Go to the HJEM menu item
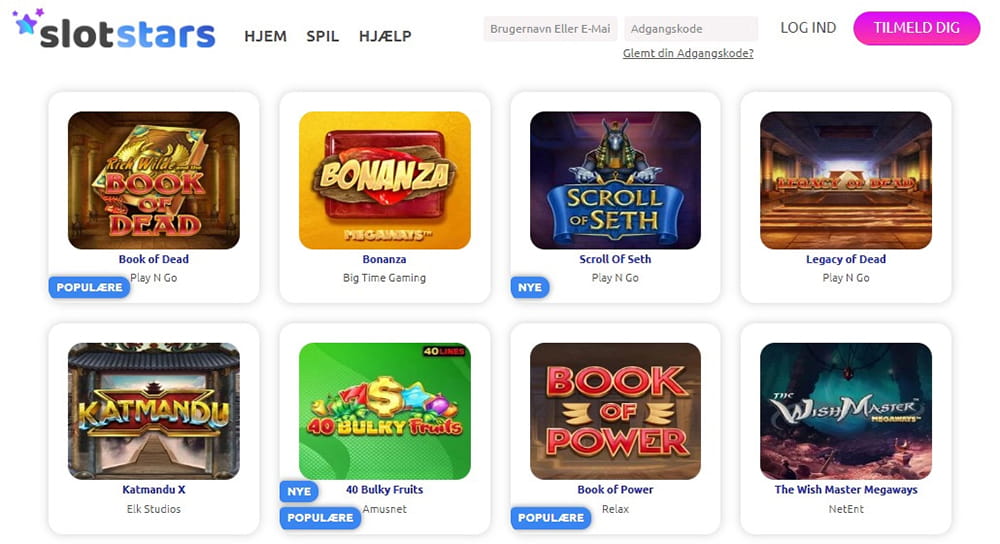Viewport: 1000px width, 544px height. click(x=265, y=36)
